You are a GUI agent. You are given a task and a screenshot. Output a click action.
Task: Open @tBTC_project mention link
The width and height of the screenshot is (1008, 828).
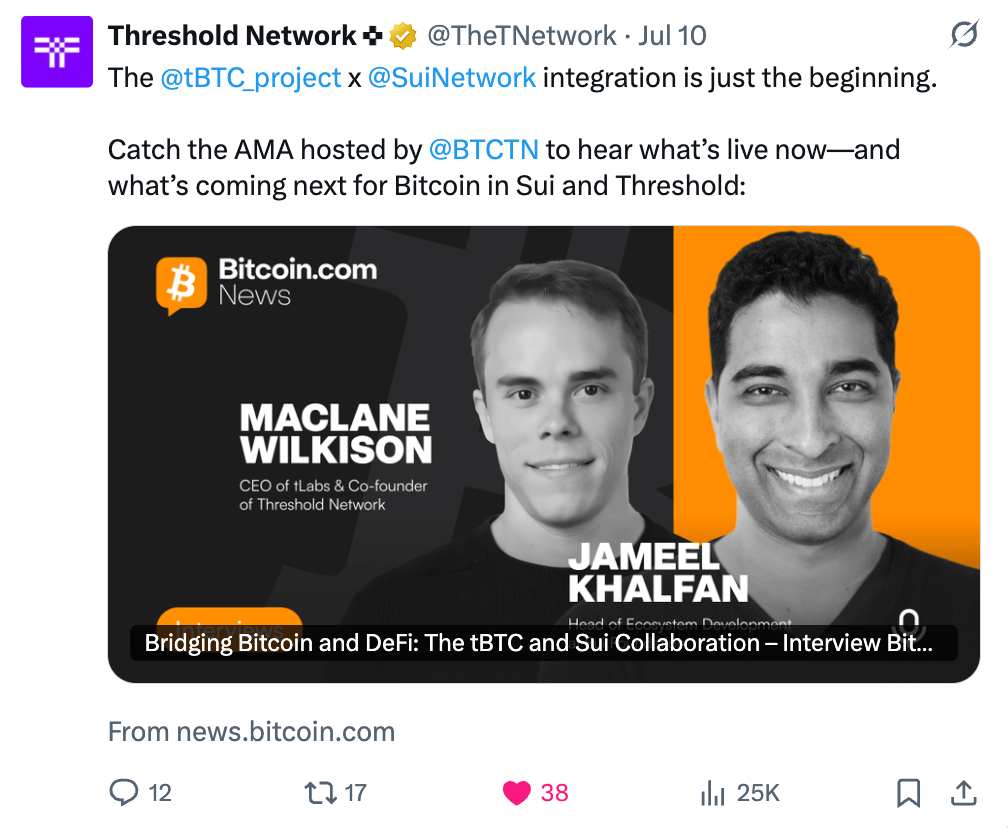pos(251,78)
